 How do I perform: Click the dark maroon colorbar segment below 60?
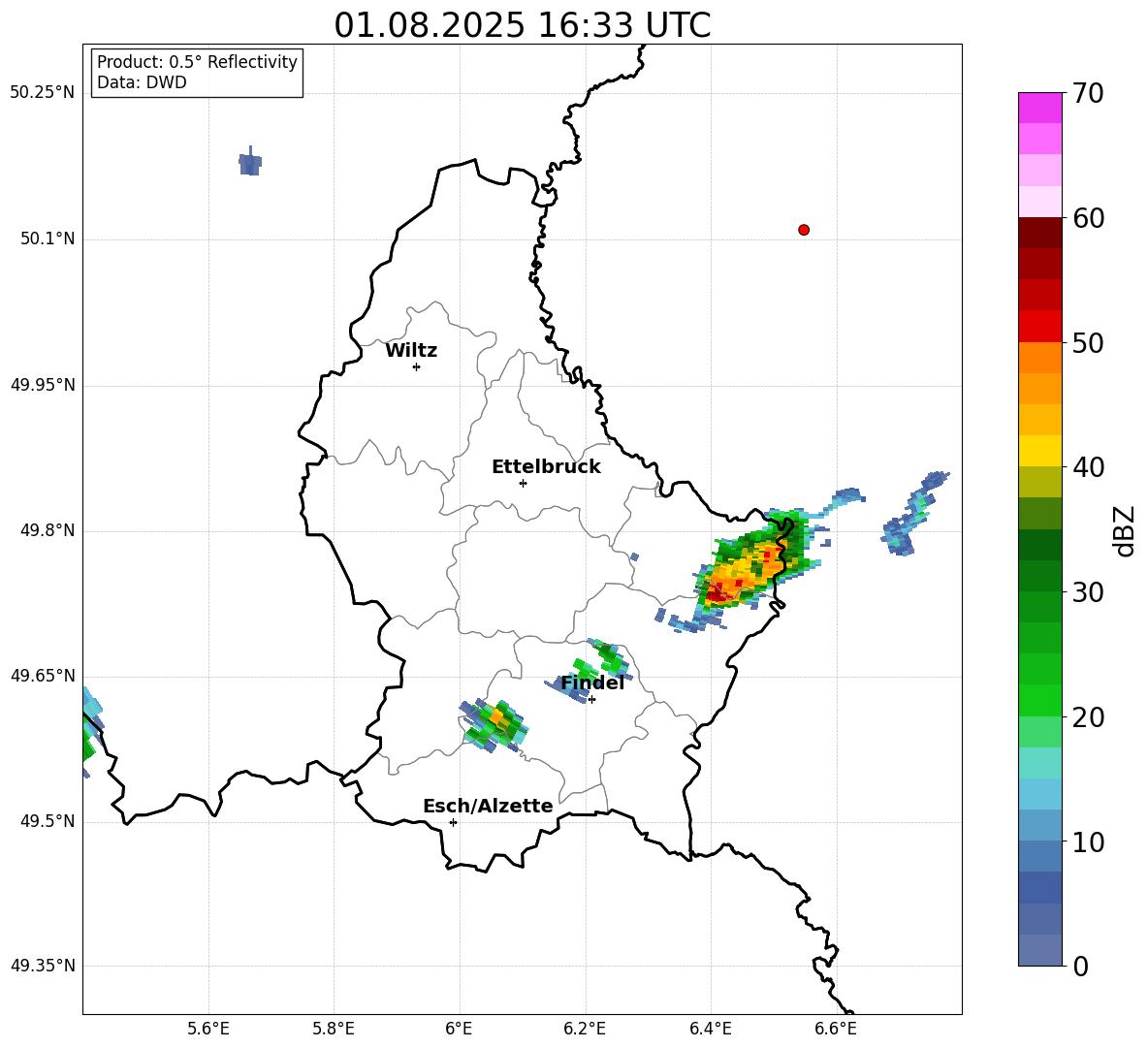click(x=1039, y=233)
